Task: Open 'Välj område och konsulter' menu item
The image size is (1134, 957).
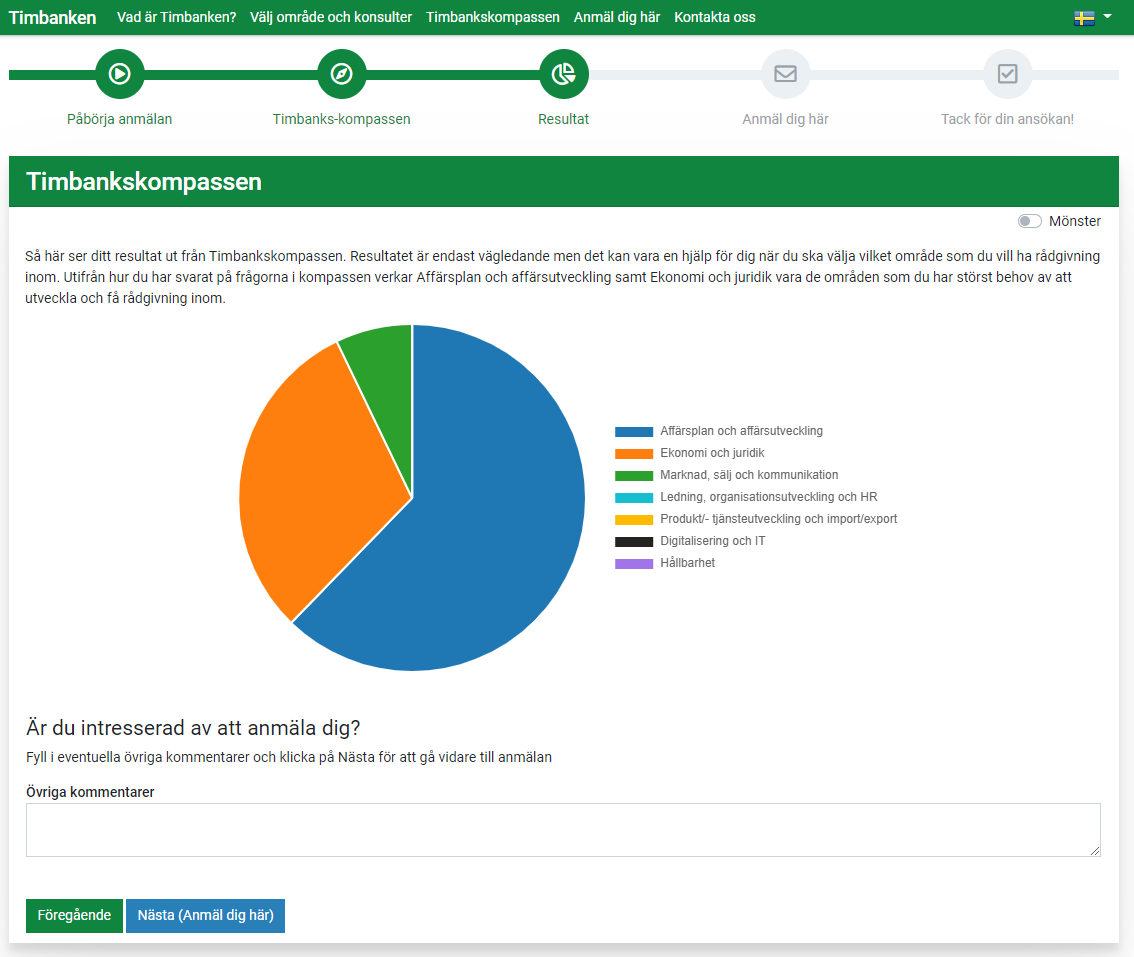Action: coord(331,17)
